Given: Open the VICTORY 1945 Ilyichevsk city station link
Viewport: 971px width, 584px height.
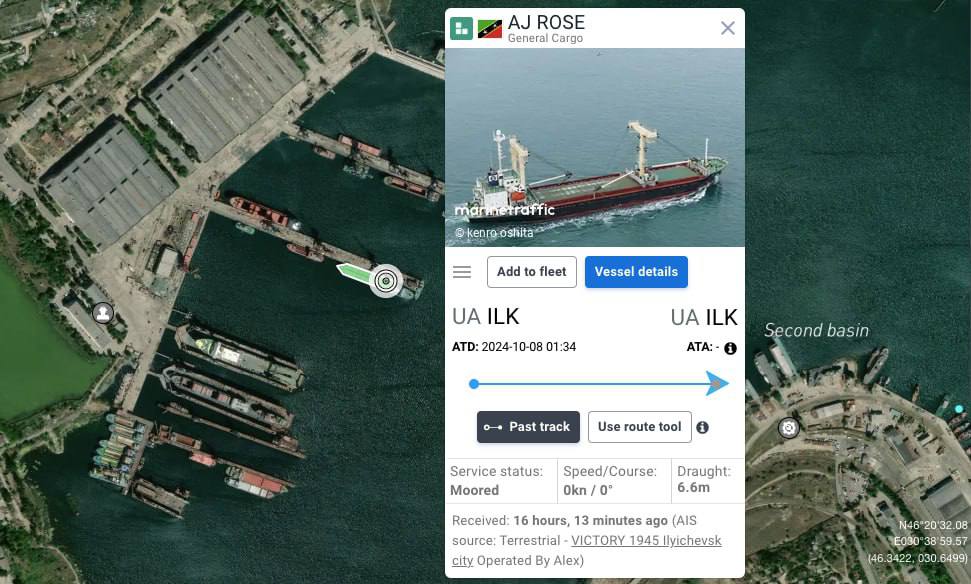Looking at the screenshot, I should (x=646, y=541).
